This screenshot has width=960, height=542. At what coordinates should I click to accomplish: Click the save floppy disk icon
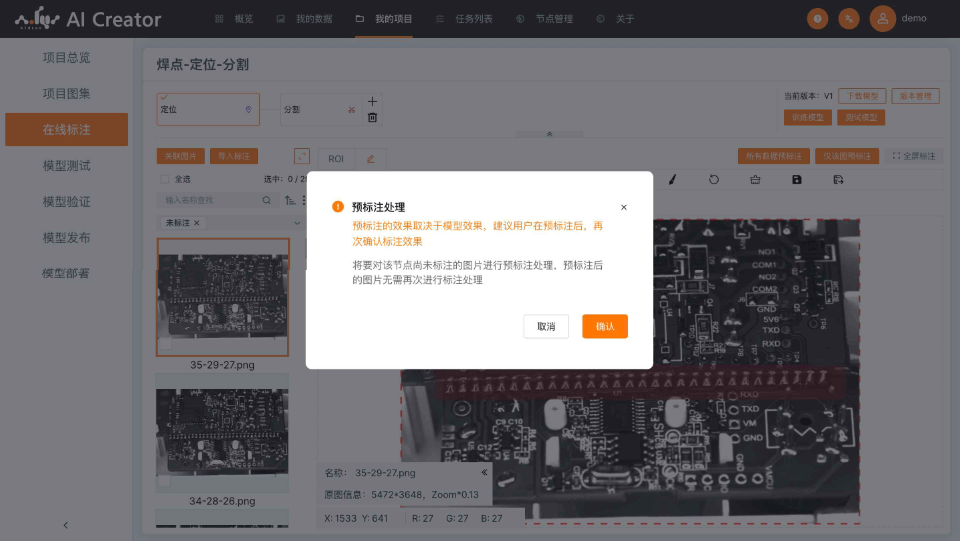coord(796,180)
